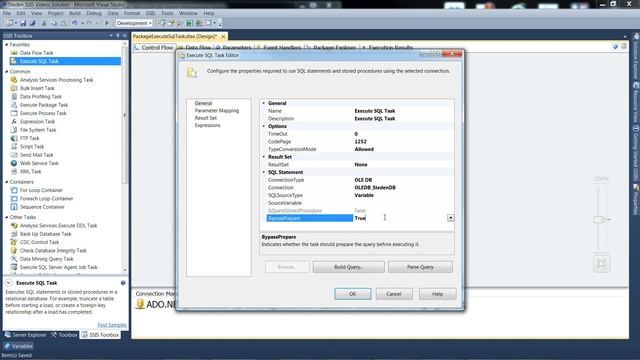Select Analysis Services Execute DDL Task icon

click(14, 226)
